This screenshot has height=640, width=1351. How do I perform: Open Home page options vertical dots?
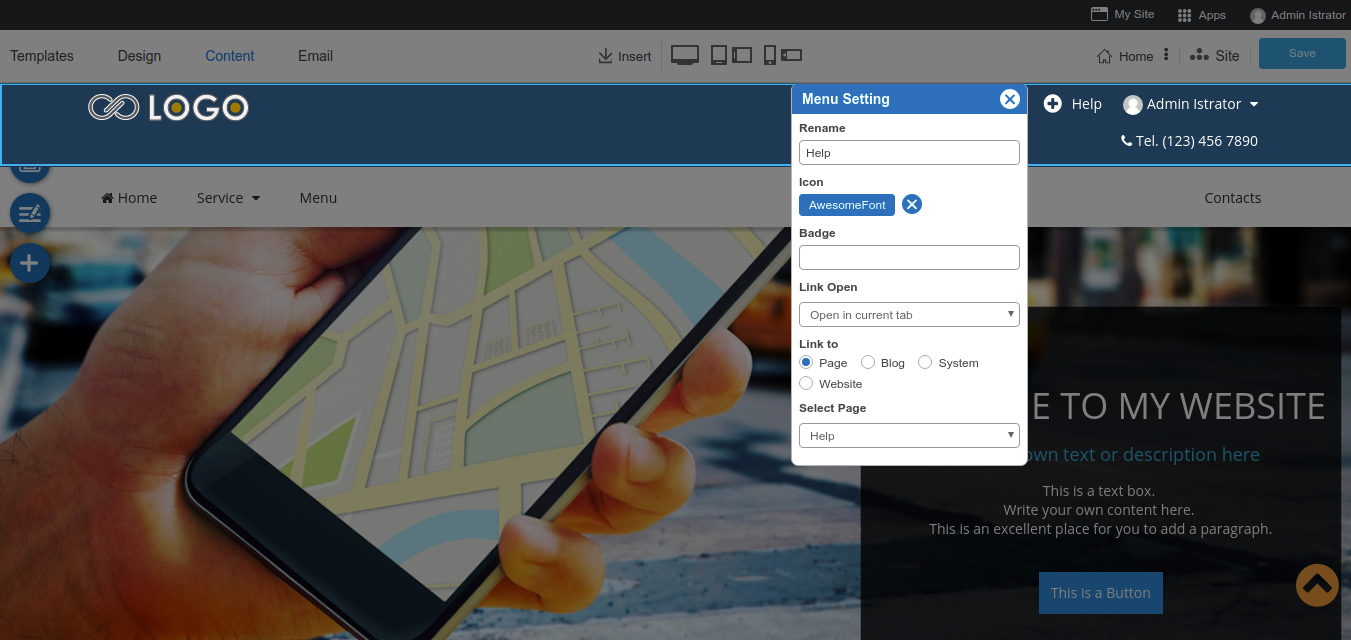[x=1166, y=55]
